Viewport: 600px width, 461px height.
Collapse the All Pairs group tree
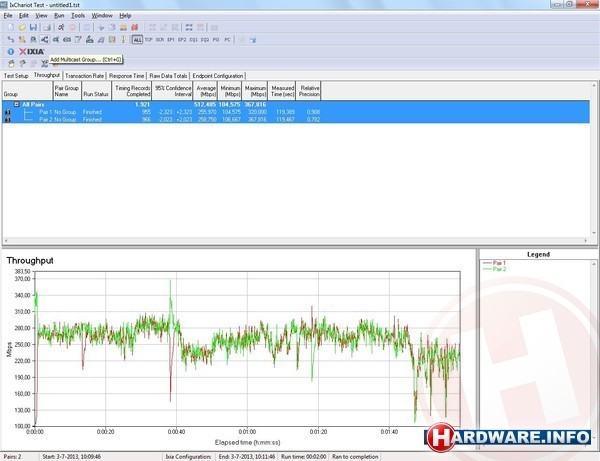pos(16,104)
